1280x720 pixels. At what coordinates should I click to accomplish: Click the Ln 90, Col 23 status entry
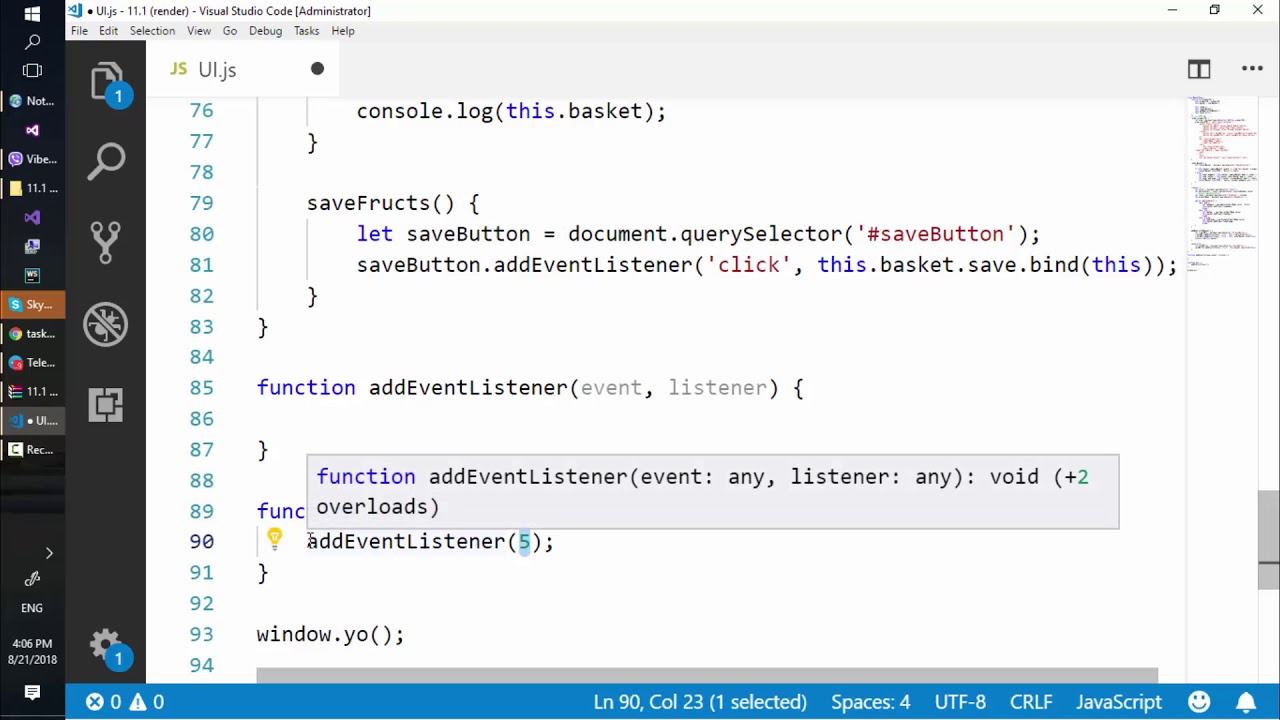coord(700,702)
